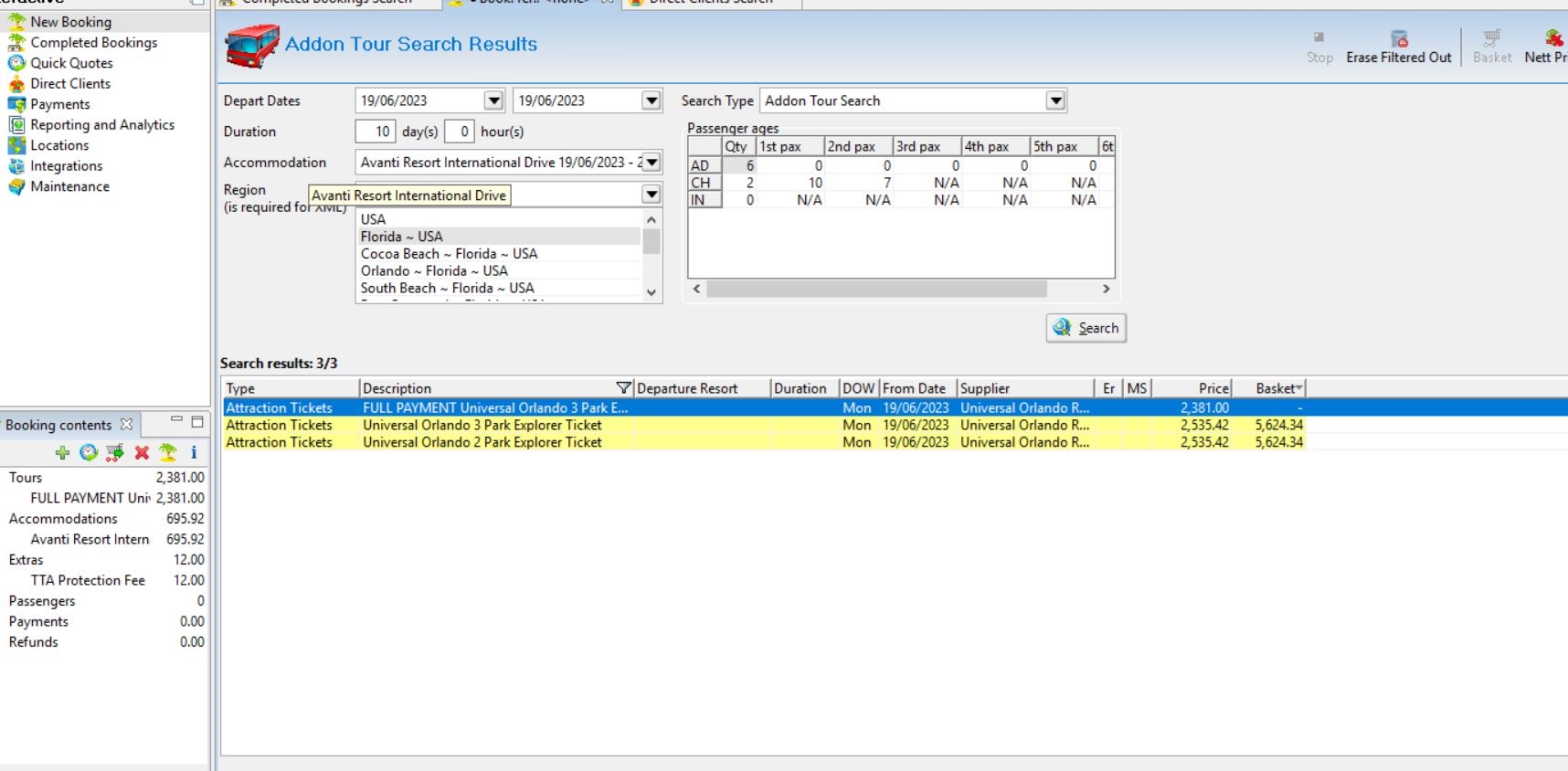Click the Duration days input field
Viewport: 1568px width, 771px height.
[376, 132]
